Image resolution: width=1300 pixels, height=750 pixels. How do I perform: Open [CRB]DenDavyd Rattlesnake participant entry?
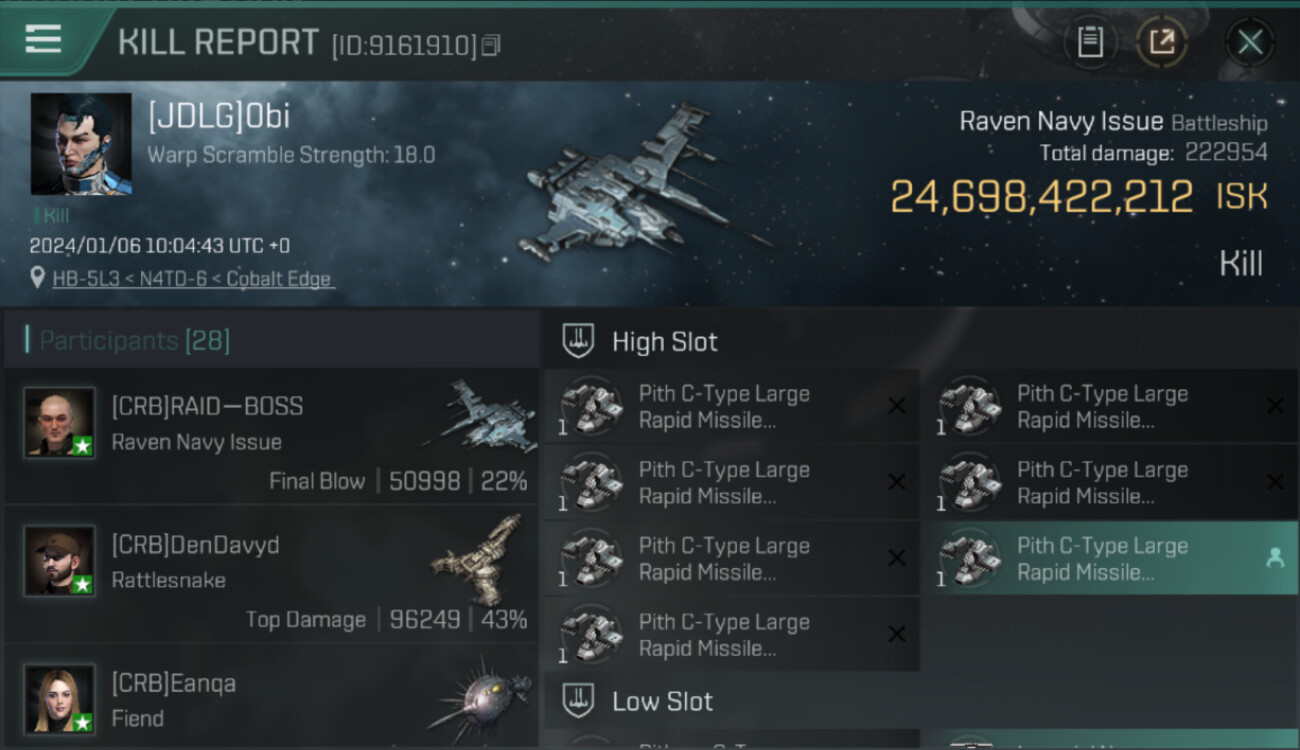coord(270,574)
